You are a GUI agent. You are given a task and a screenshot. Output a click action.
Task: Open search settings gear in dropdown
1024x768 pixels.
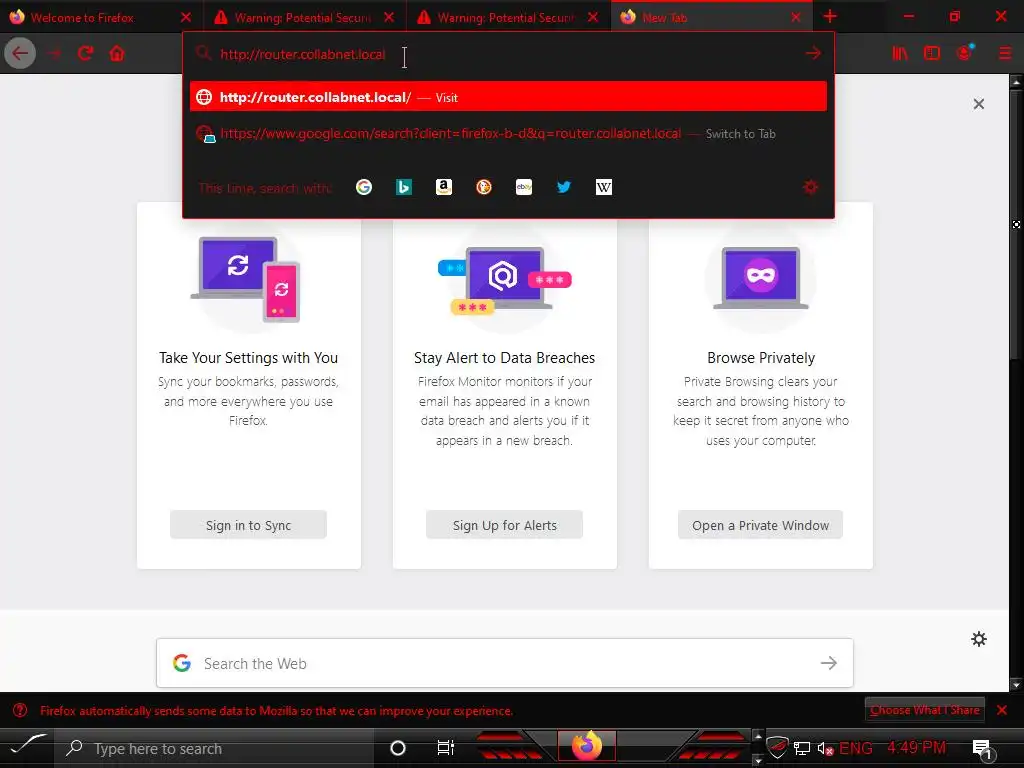tap(810, 187)
